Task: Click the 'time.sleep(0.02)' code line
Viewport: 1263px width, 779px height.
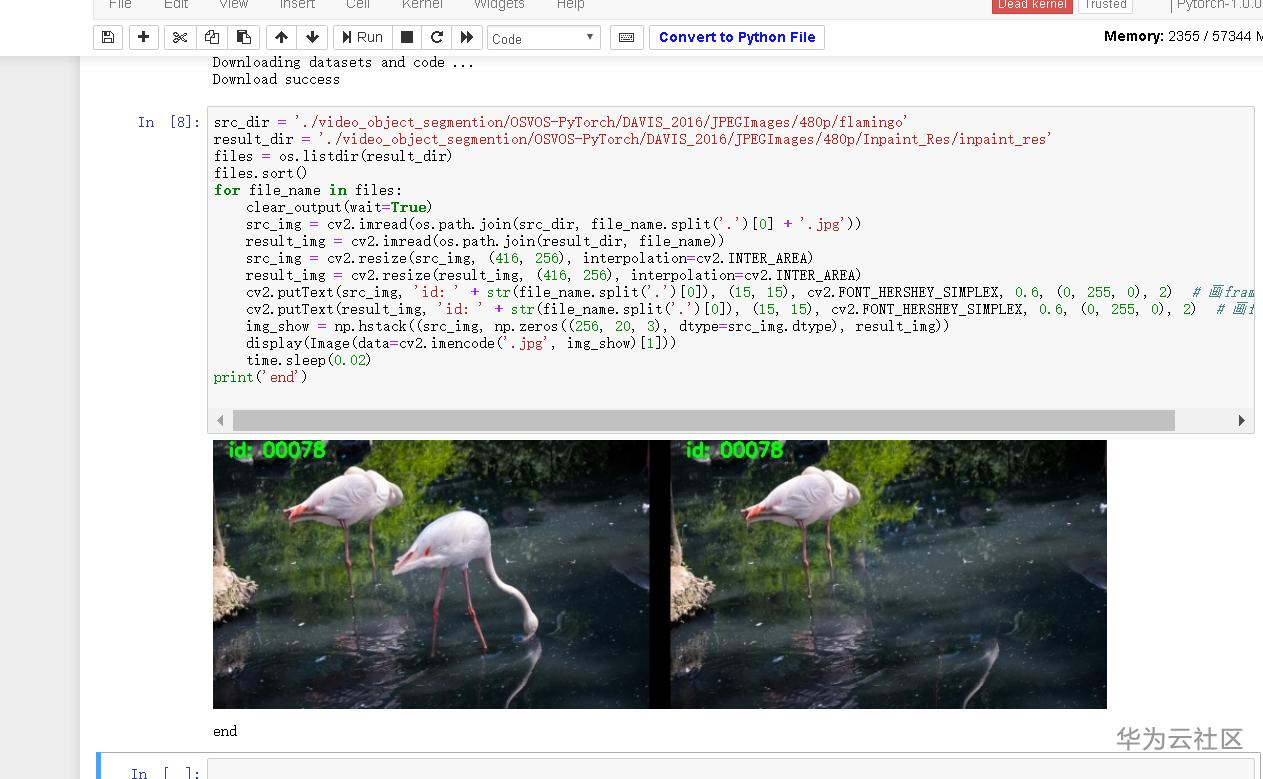Action: 308,360
